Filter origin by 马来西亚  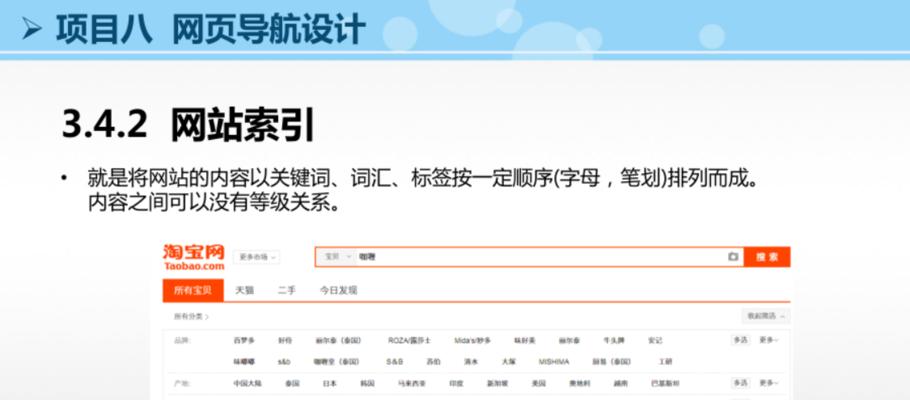coord(412,384)
